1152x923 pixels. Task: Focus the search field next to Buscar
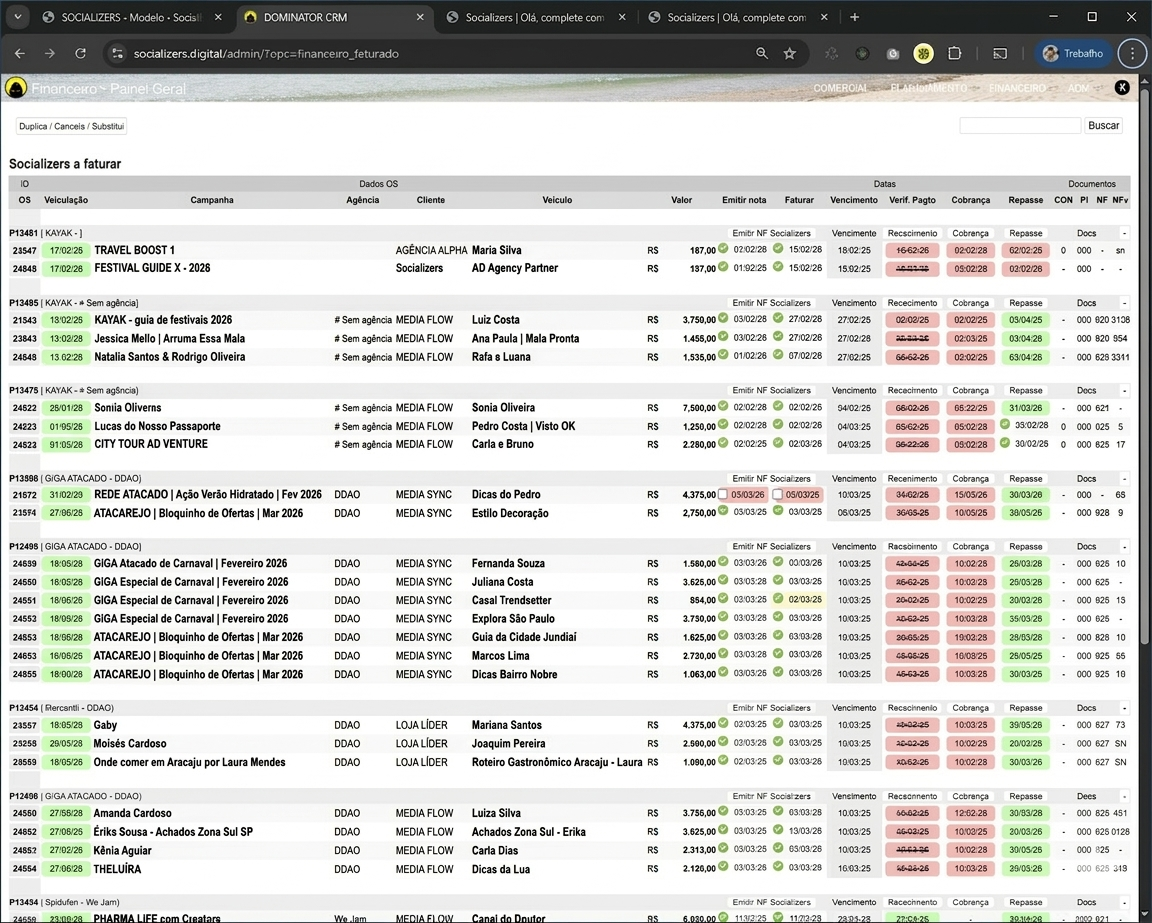(x=1020, y=126)
